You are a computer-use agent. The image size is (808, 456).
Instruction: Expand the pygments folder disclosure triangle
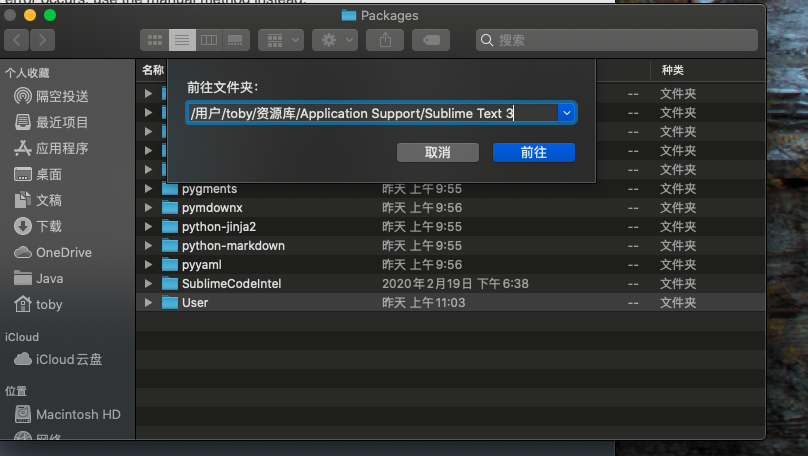coord(148,189)
